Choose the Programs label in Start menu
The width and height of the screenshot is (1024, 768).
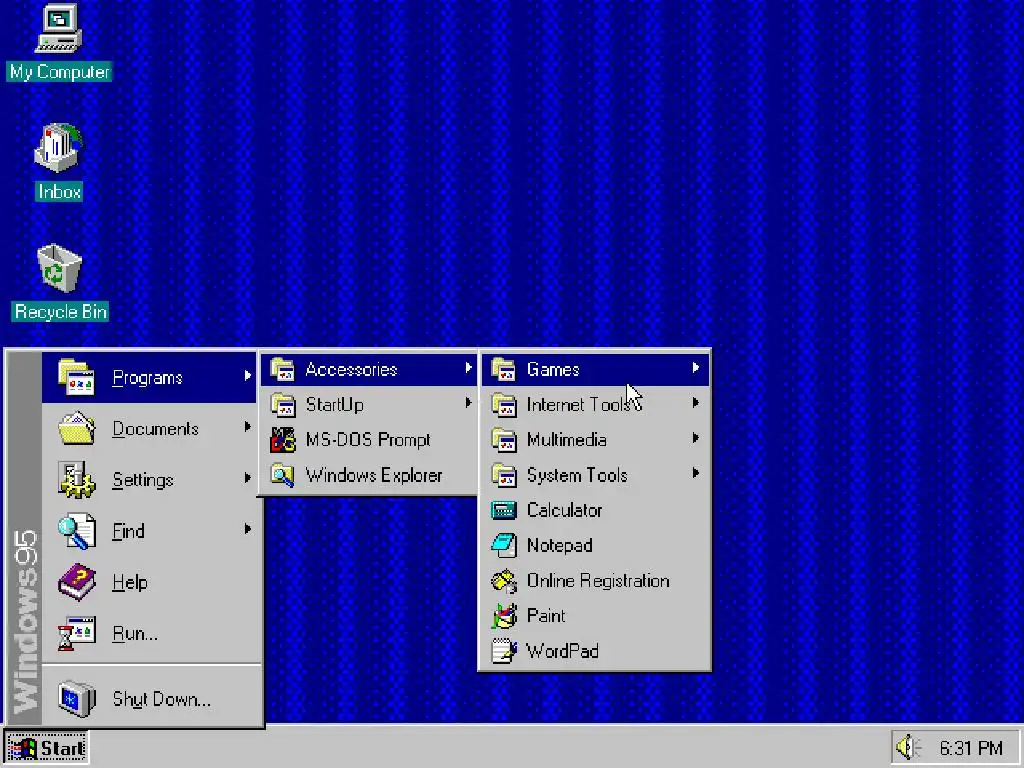pyautogui.click(x=148, y=378)
